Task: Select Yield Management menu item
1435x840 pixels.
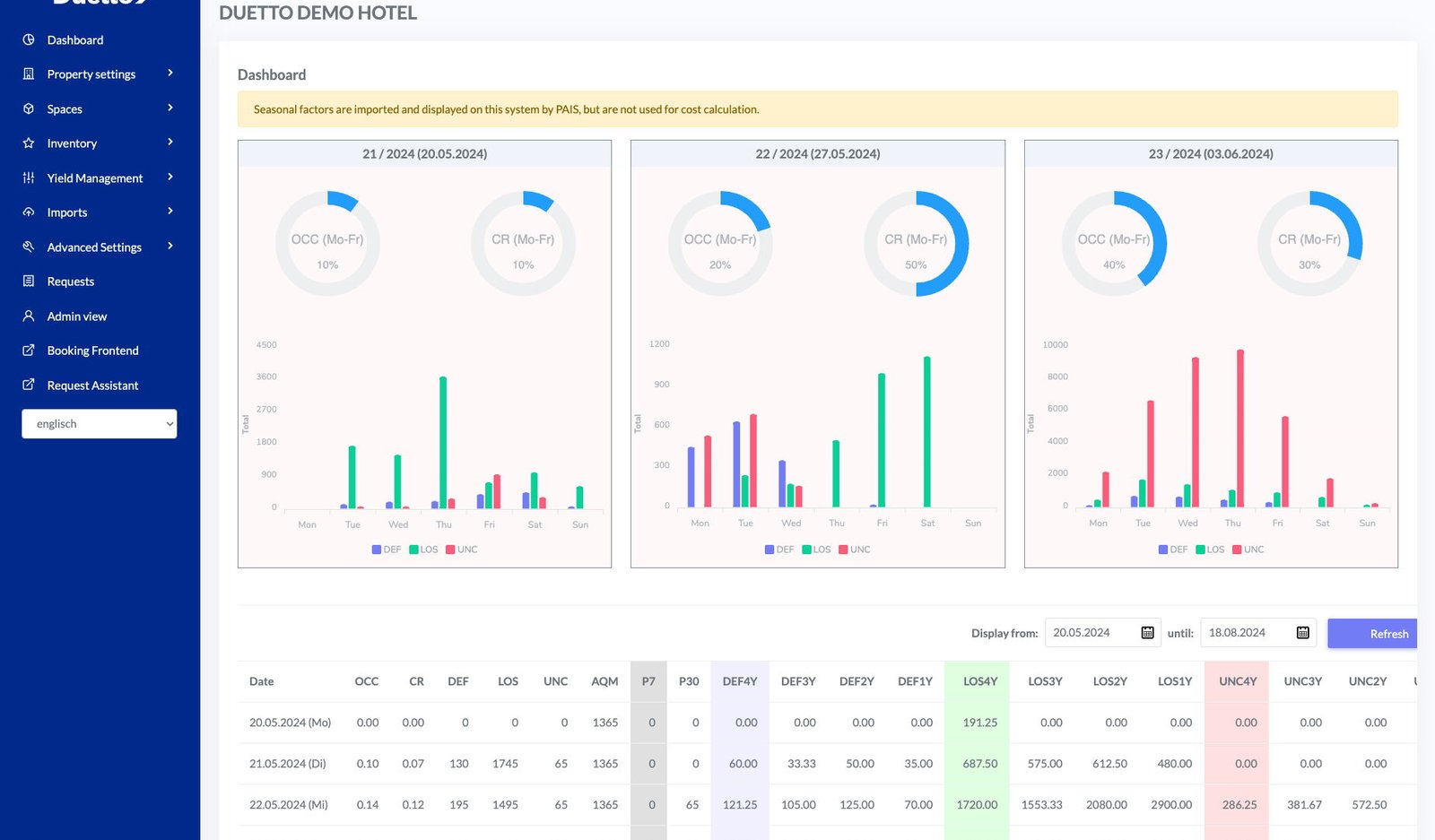Action: 95,178
